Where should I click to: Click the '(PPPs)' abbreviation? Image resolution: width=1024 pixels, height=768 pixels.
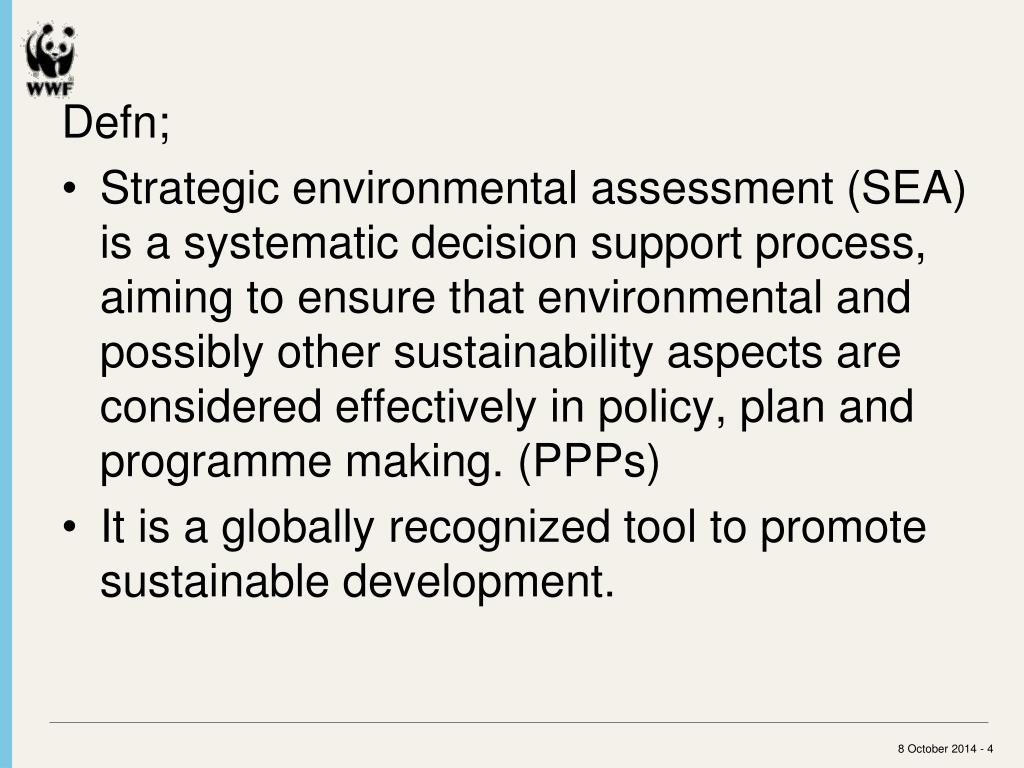pyautogui.click(x=588, y=462)
